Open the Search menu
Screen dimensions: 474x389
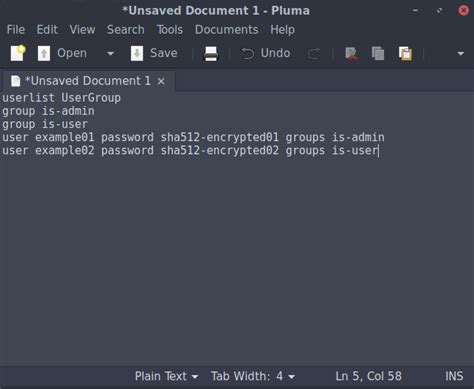coord(126,30)
